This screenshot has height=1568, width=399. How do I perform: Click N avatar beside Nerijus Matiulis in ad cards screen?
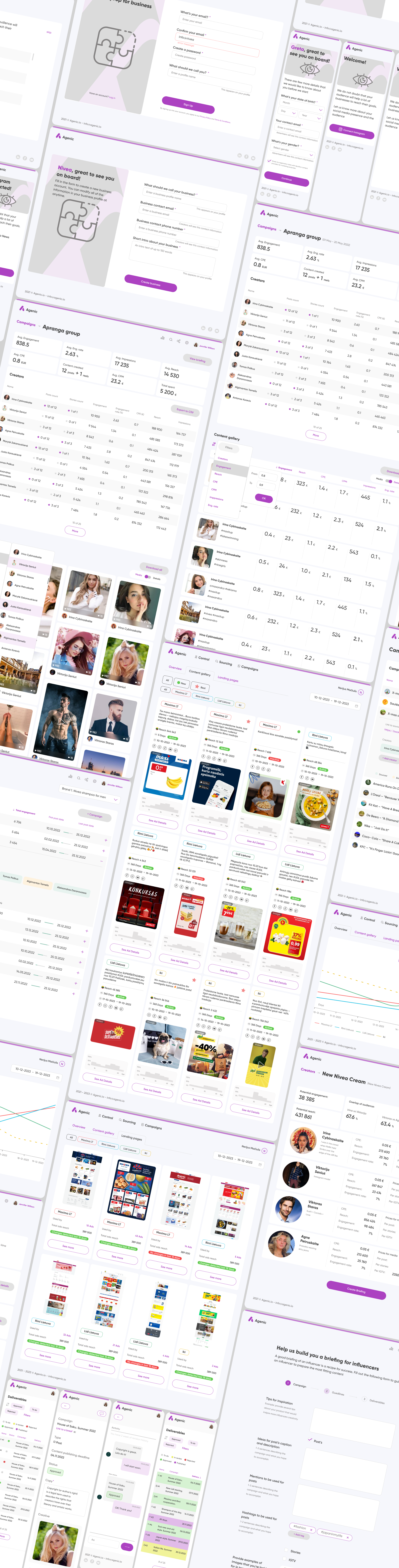[361, 692]
